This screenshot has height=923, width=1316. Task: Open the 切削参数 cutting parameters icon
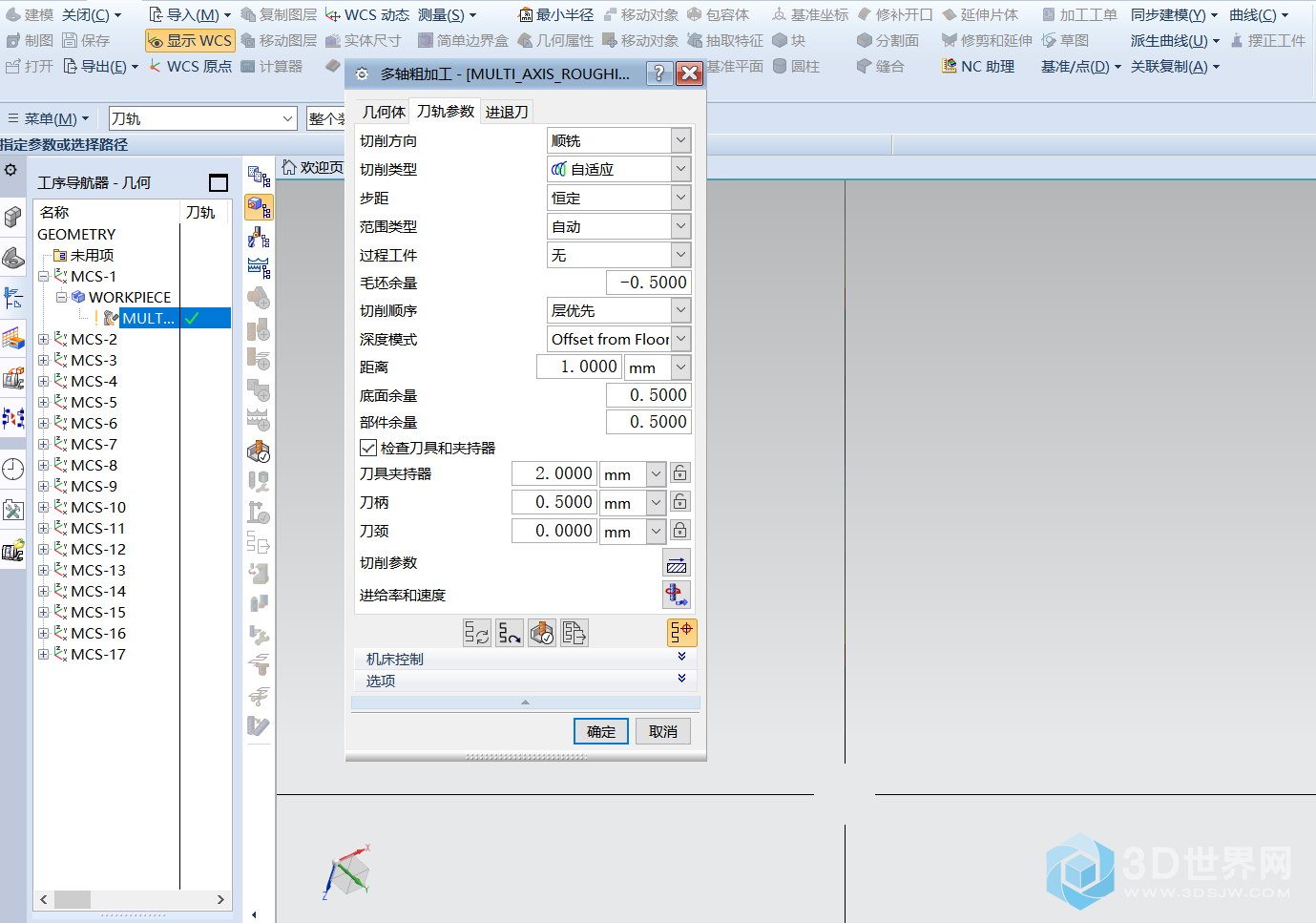click(677, 563)
